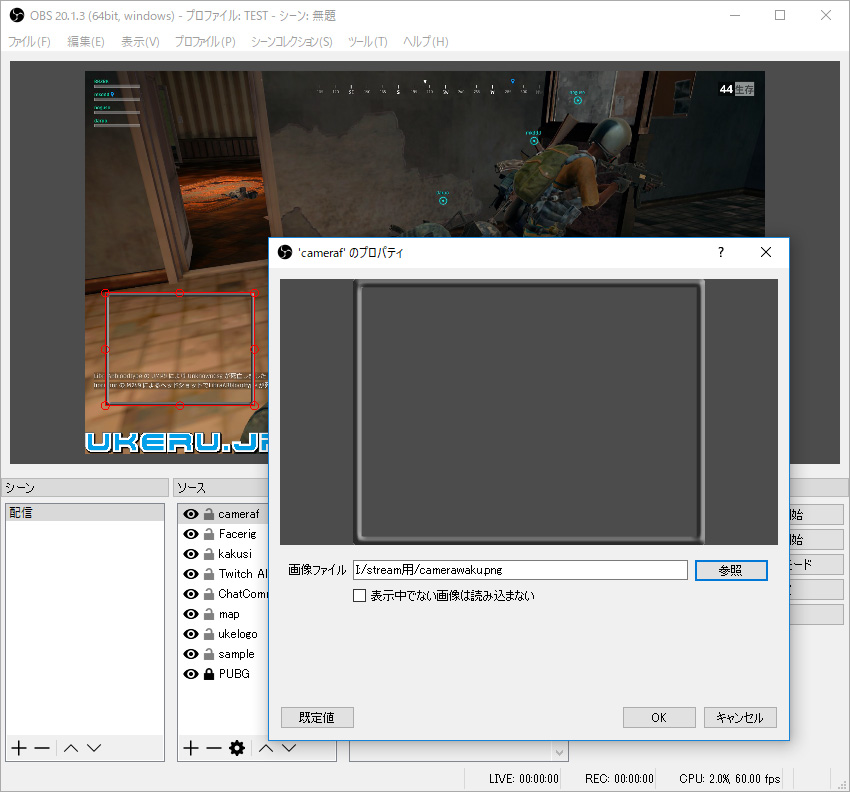The width and height of the screenshot is (850, 792).
Task: Move scene up in scenes panel
Action: 71,748
